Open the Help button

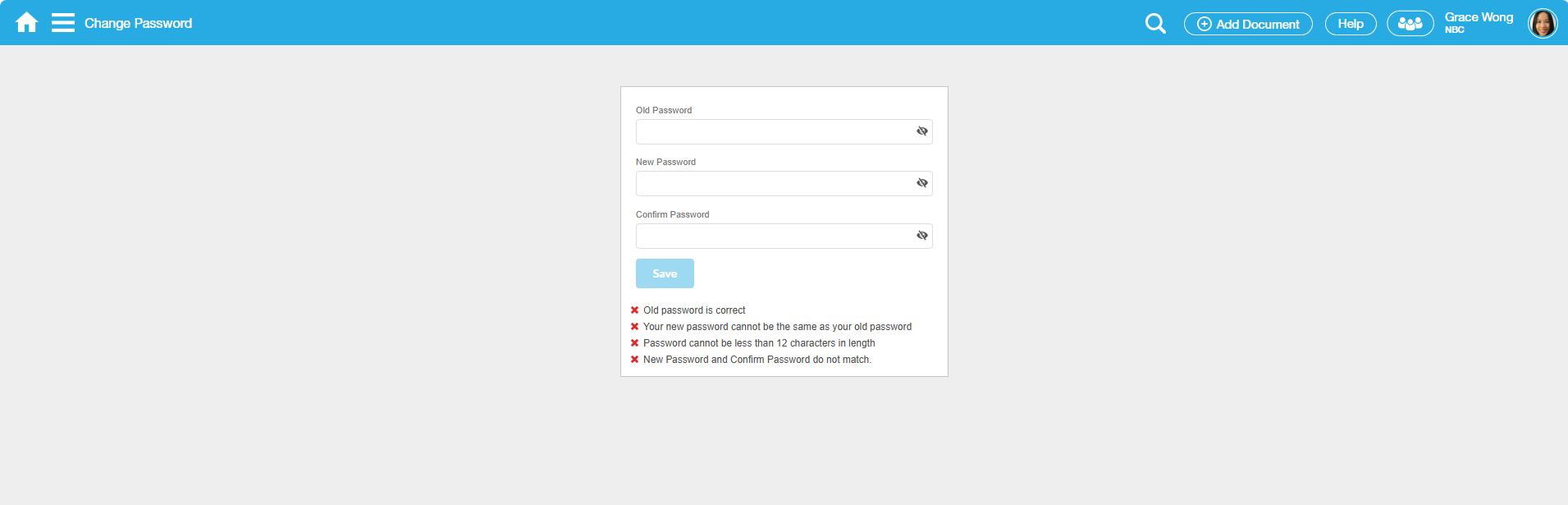(x=1350, y=24)
